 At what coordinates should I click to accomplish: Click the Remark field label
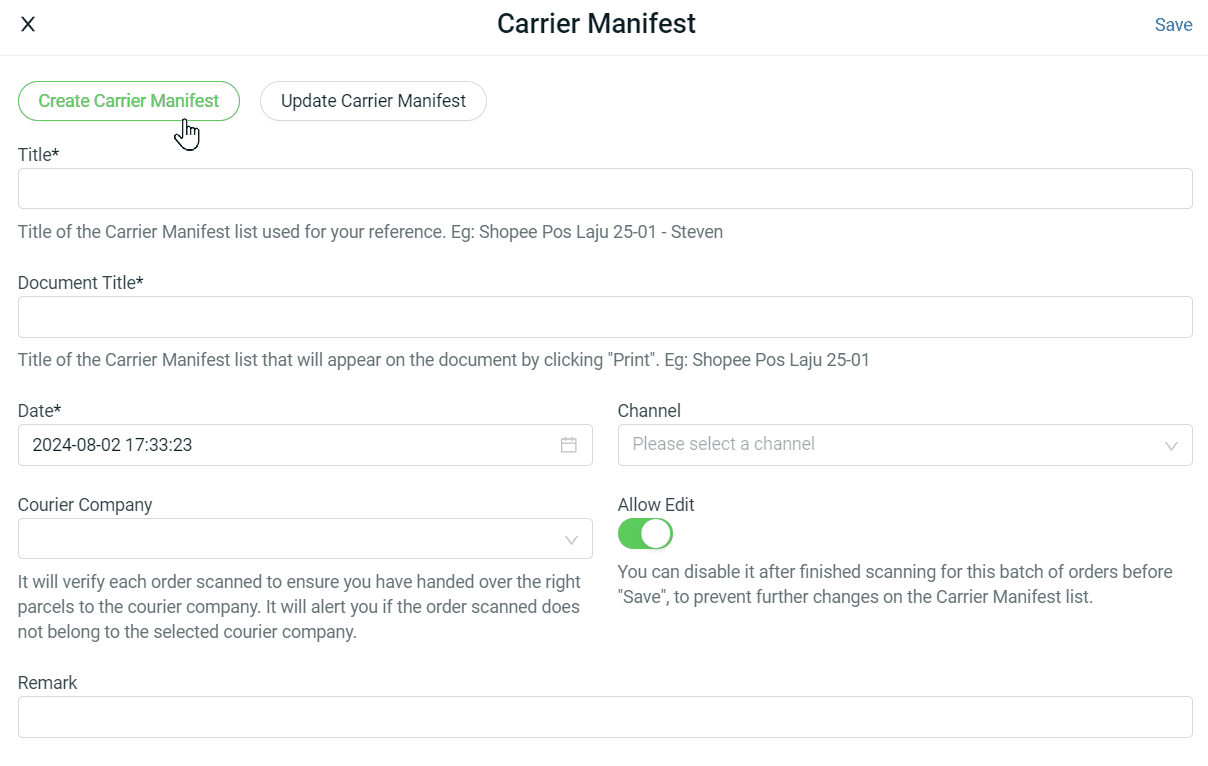pyautogui.click(x=47, y=683)
